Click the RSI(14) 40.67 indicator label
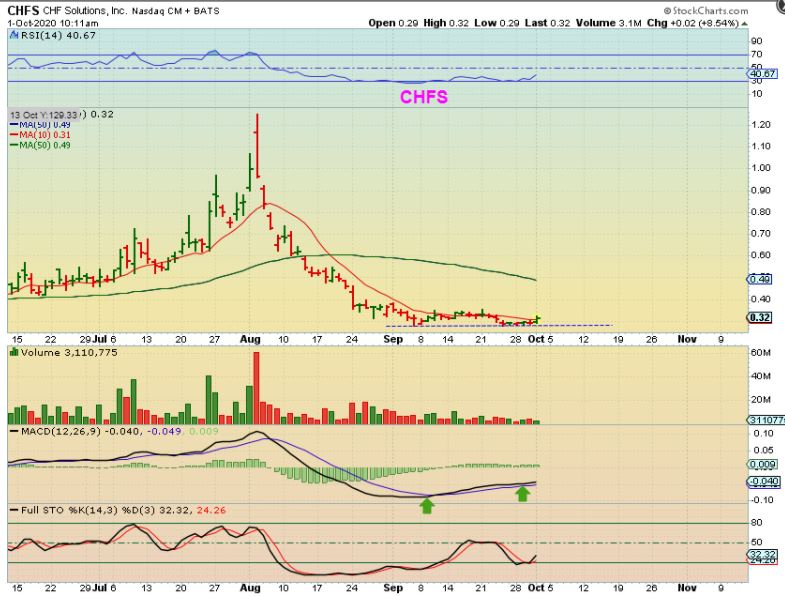 pyautogui.click(x=58, y=36)
